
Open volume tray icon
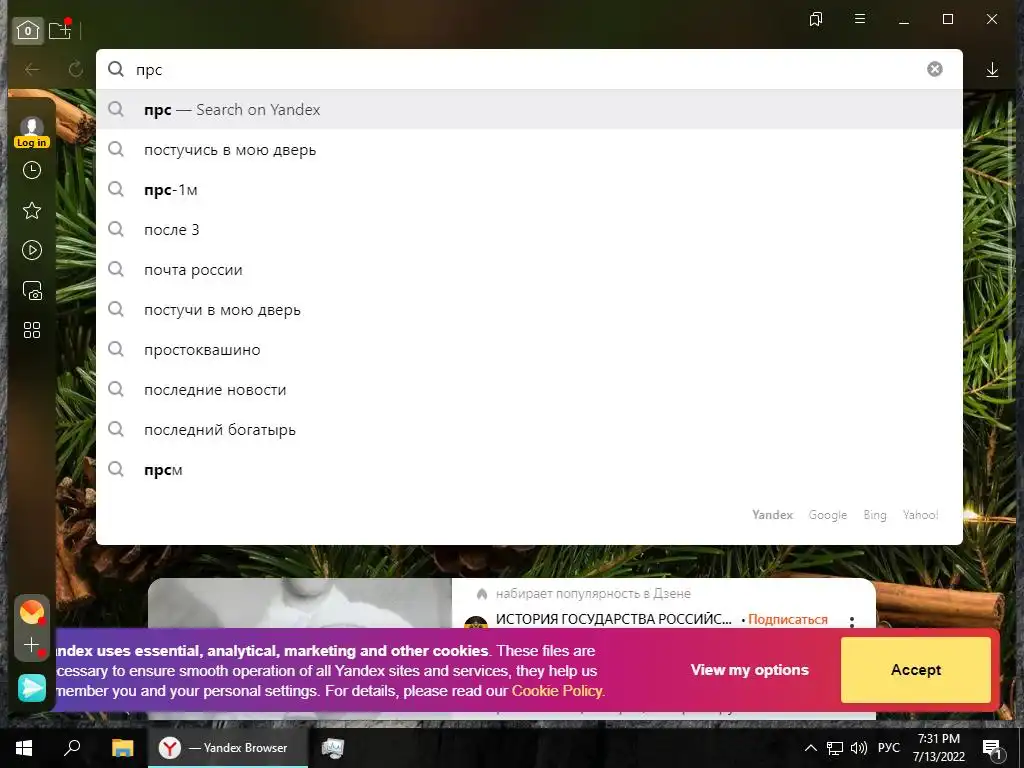859,748
